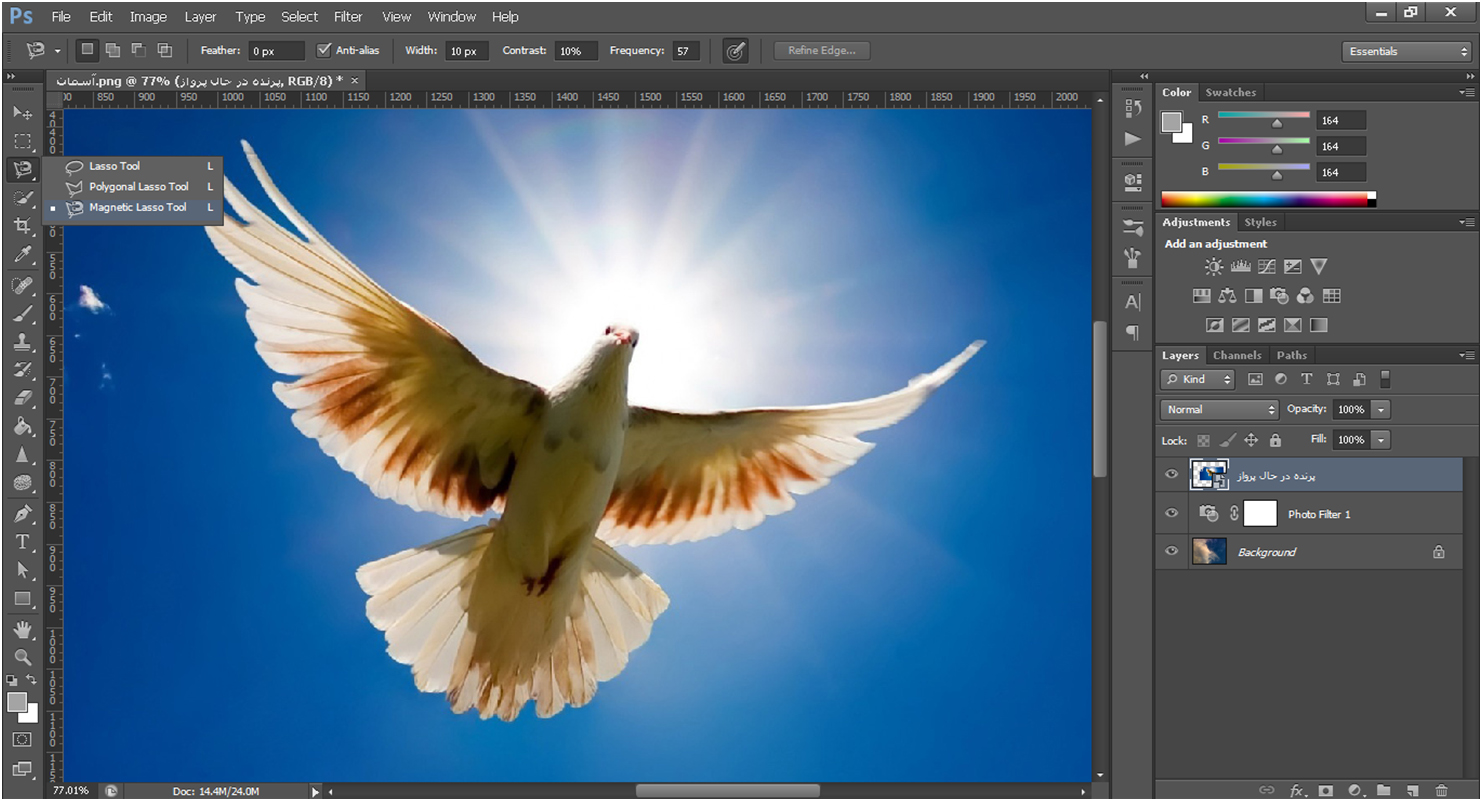Open the Color panel flyout menu
The image size is (1482, 799).
1465,92
